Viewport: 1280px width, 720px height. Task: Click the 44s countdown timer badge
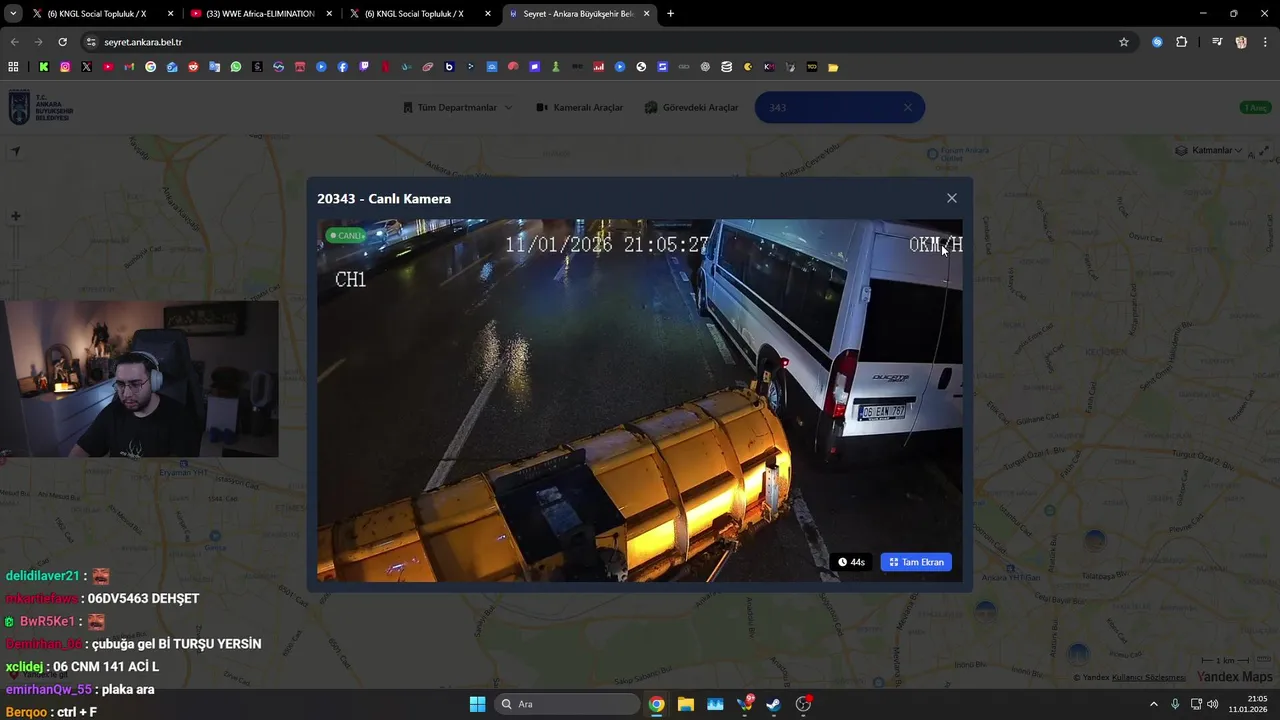(851, 562)
